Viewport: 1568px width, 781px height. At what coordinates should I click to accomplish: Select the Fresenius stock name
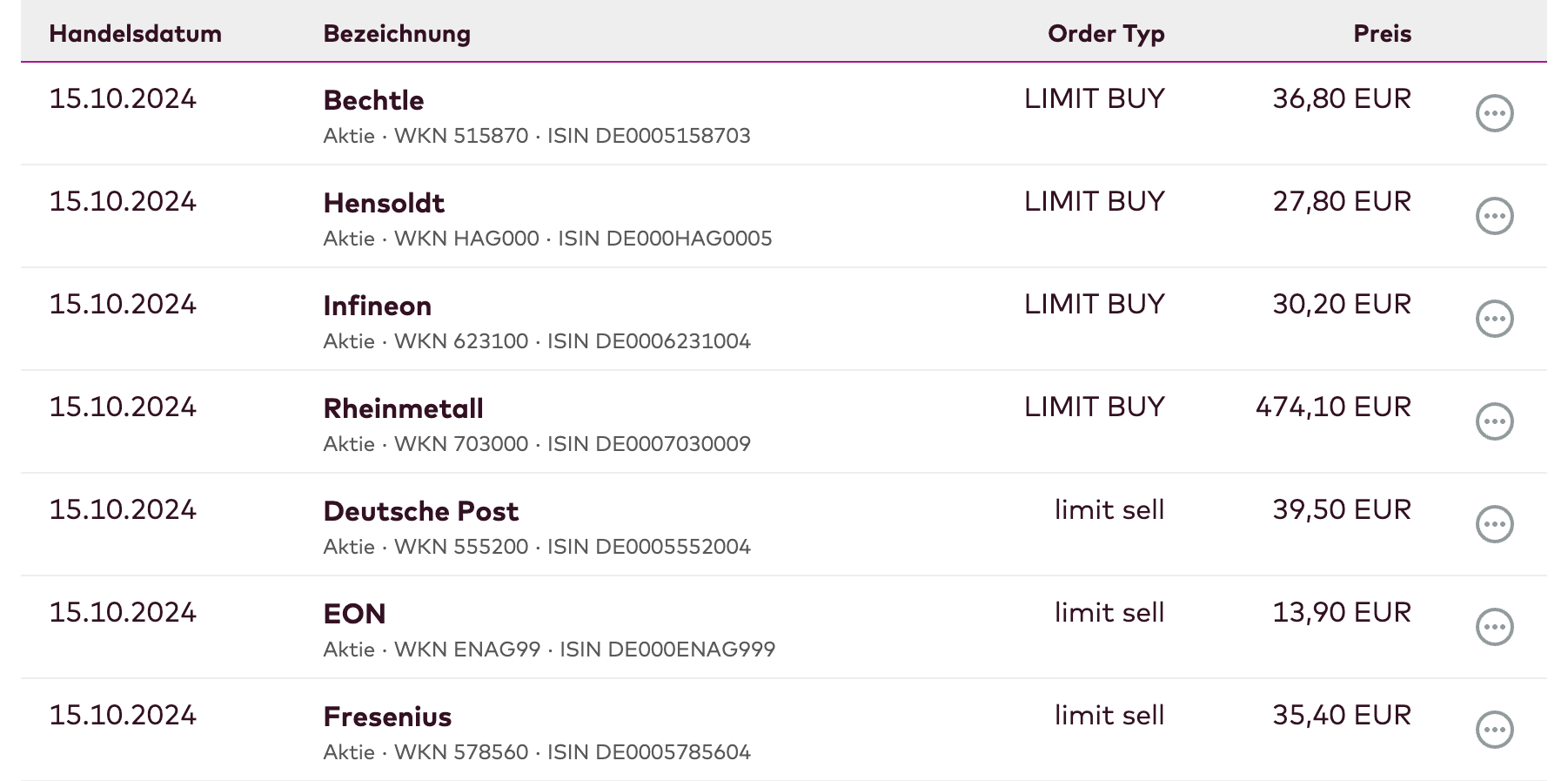[387, 717]
